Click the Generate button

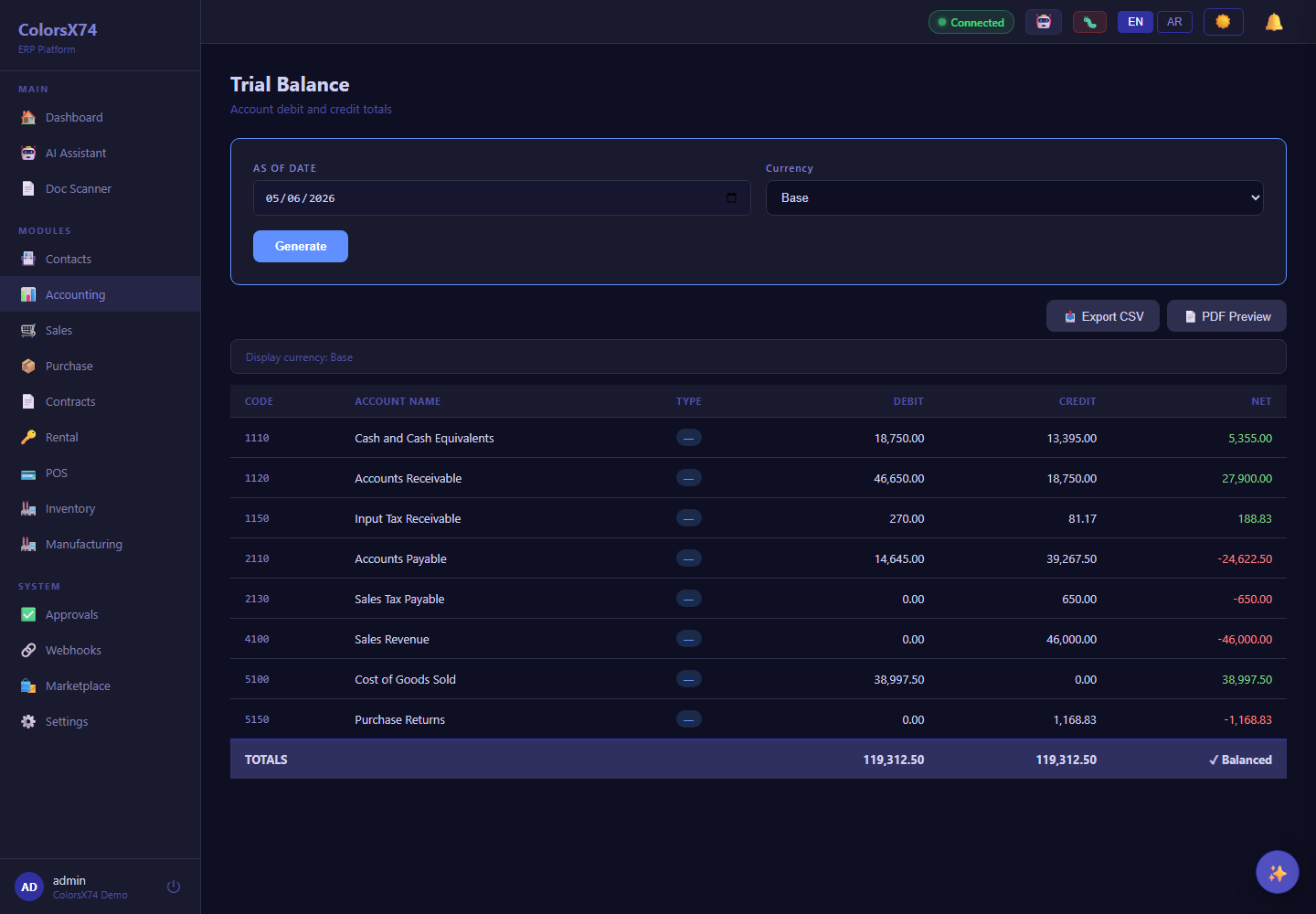pyautogui.click(x=301, y=246)
